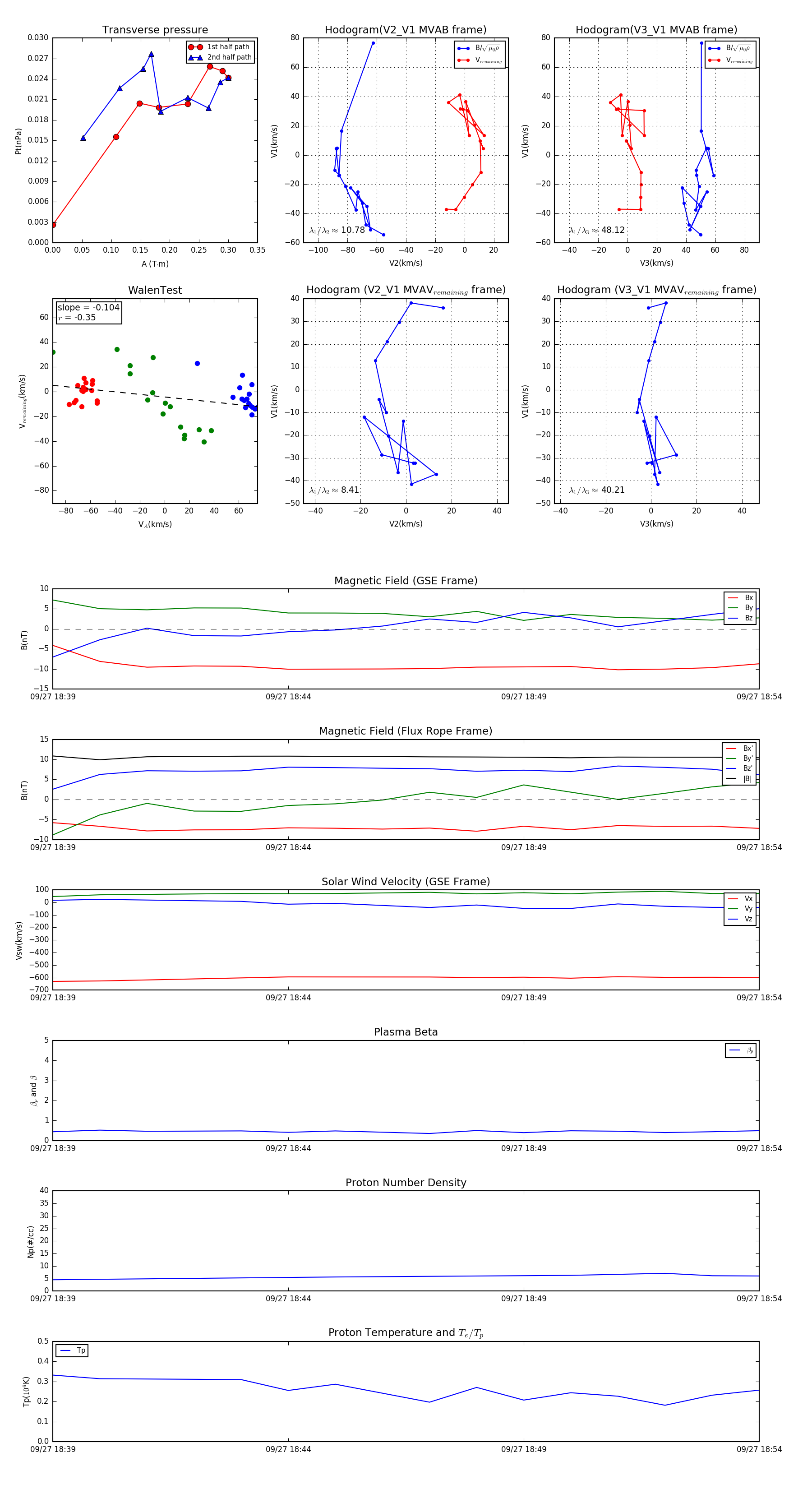
Task: Click the 'r = -0.35' annotation
Action: coord(77,317)
